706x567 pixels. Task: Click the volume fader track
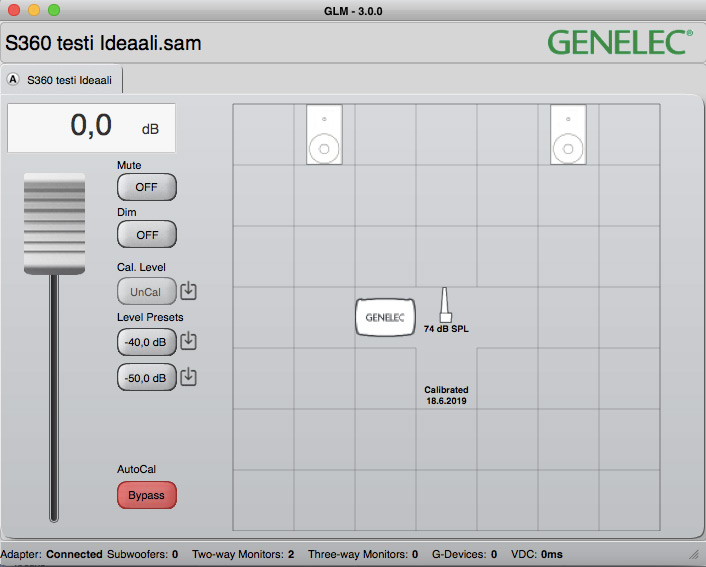[54, 398]
